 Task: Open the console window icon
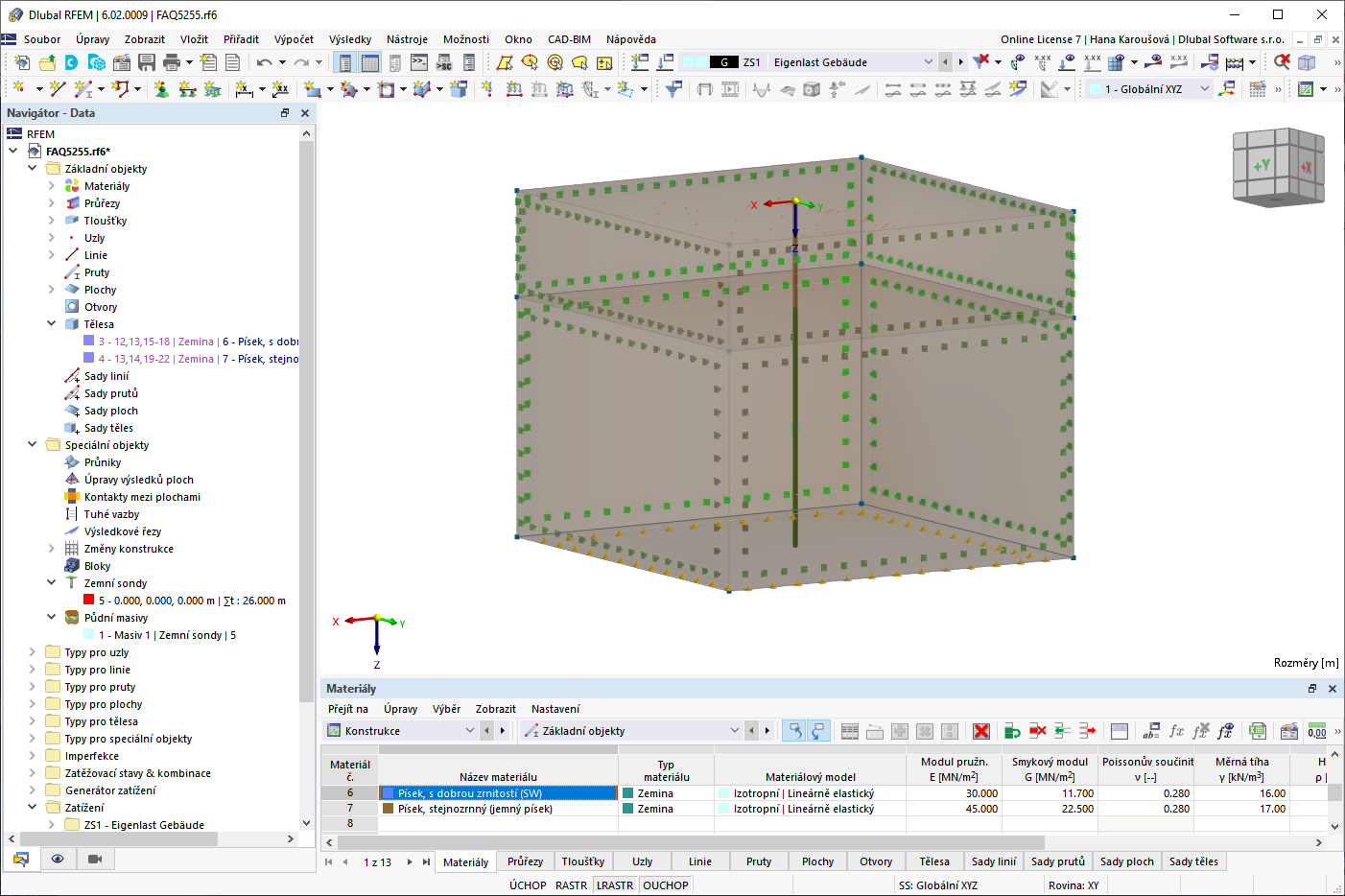(419, 62)
